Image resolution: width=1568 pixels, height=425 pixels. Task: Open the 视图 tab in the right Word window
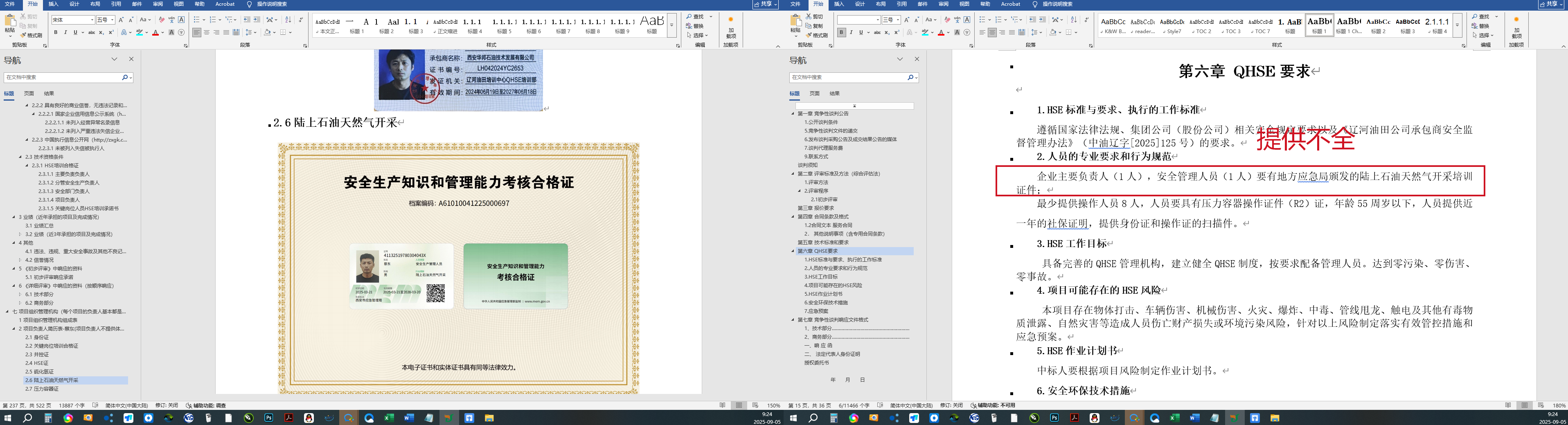tap(964, 4)
